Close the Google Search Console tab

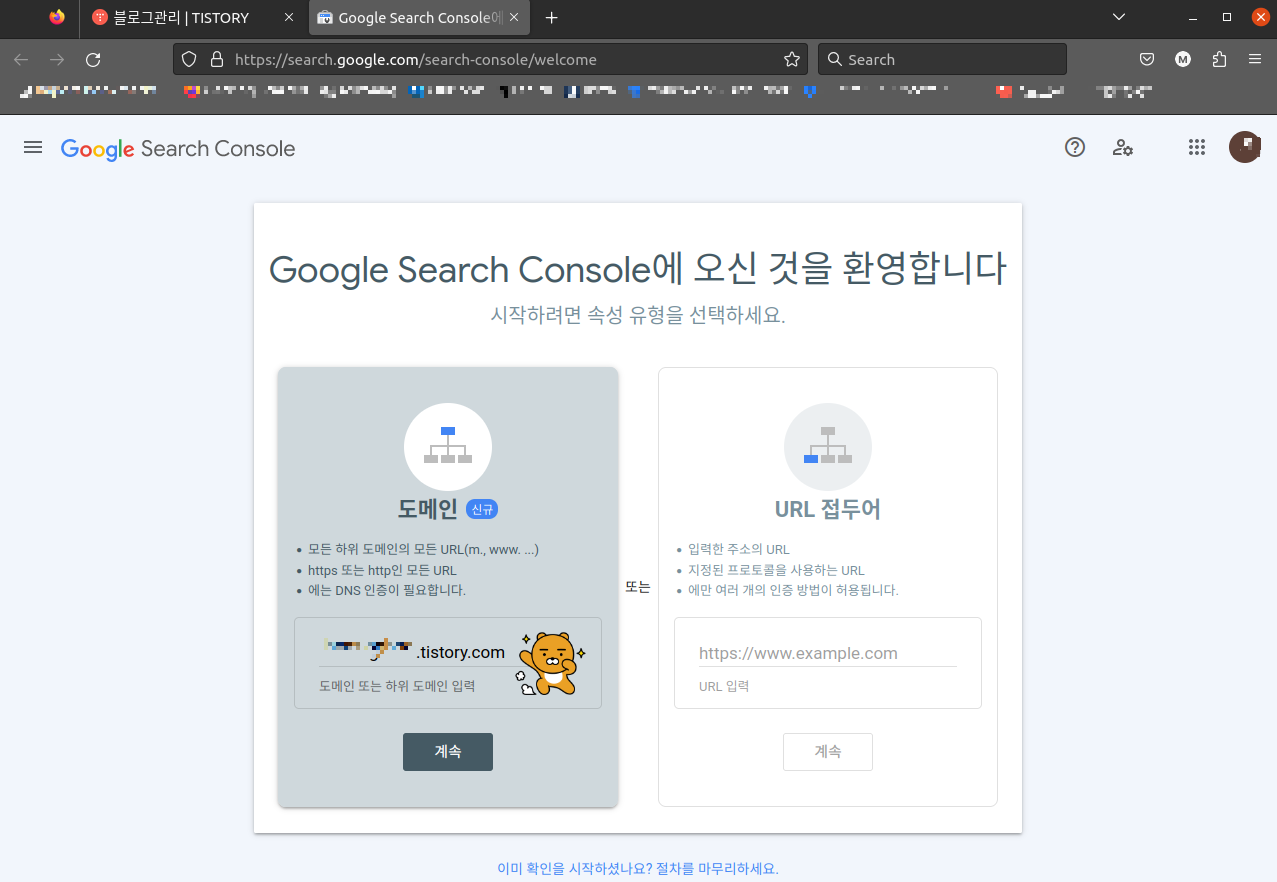(514, 17)
